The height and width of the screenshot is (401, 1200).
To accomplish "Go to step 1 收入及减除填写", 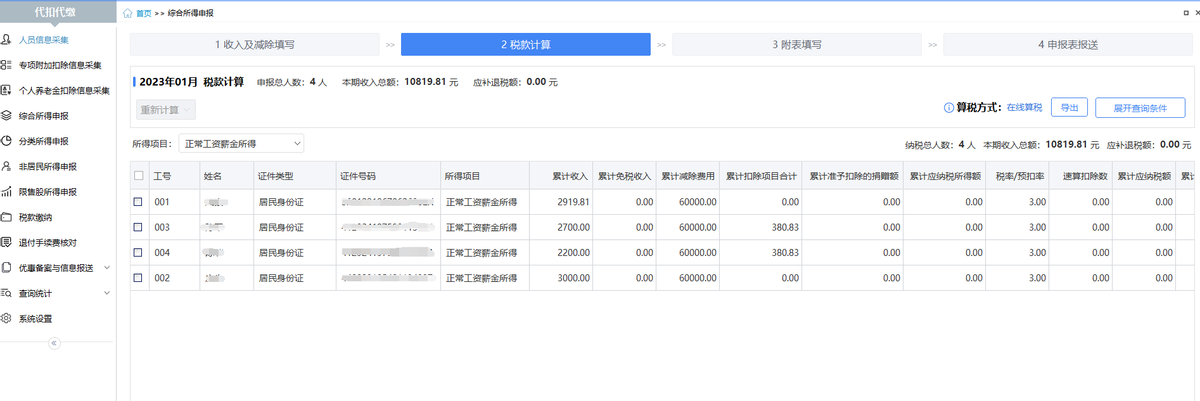I will coord(255,45).
